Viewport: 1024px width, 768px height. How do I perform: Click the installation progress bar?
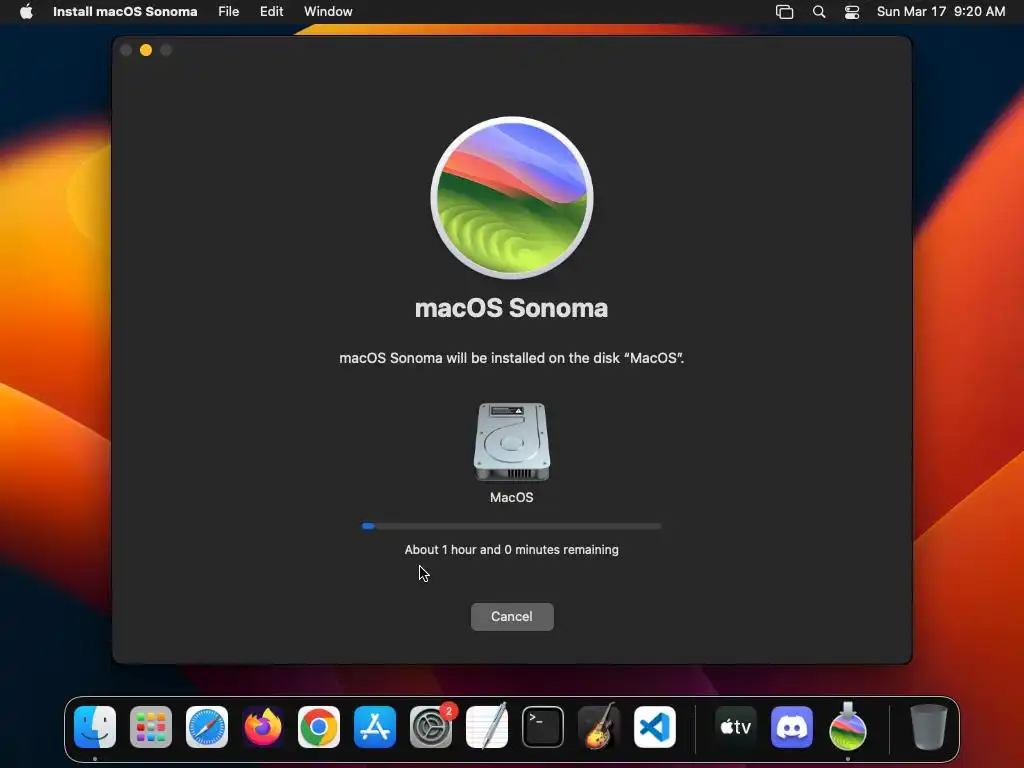(512, 526)
